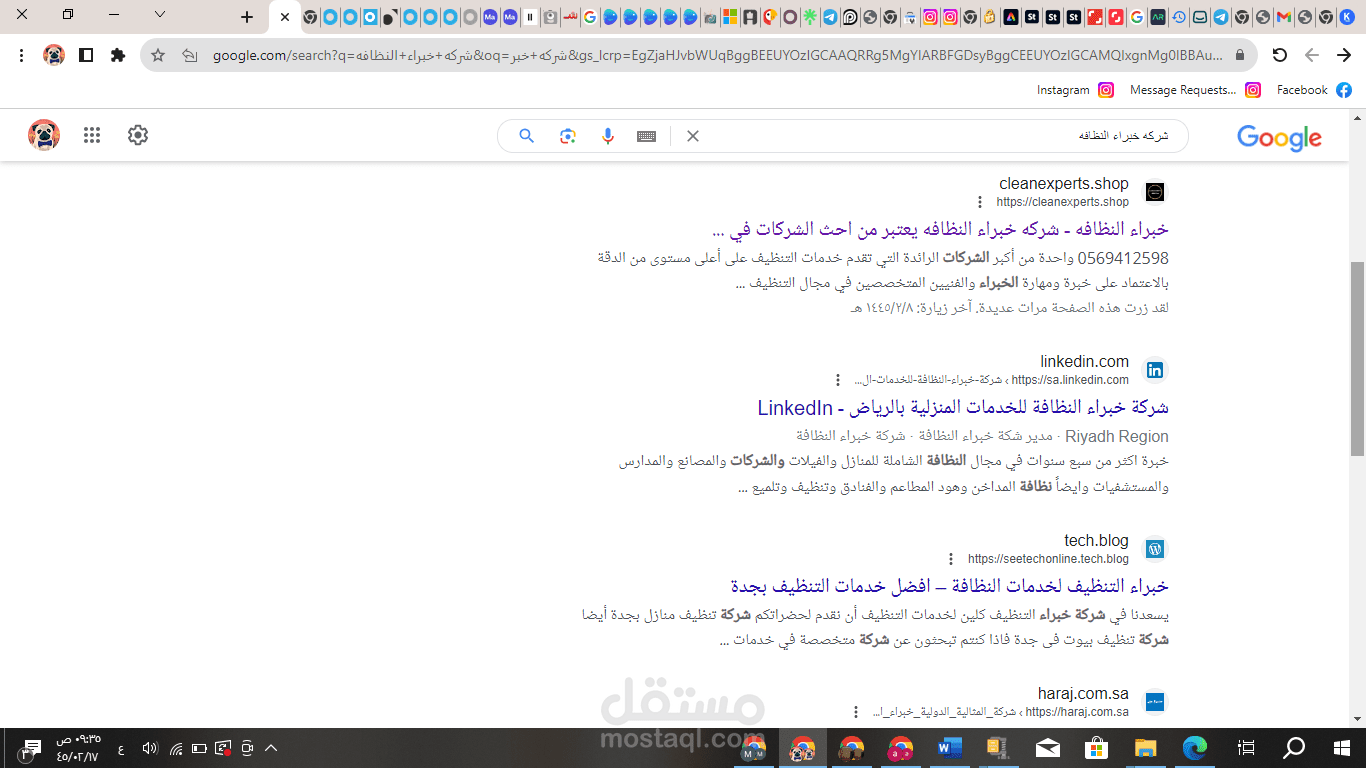
Task: Open Chrome three-dot menu
Action: point(22,55)
